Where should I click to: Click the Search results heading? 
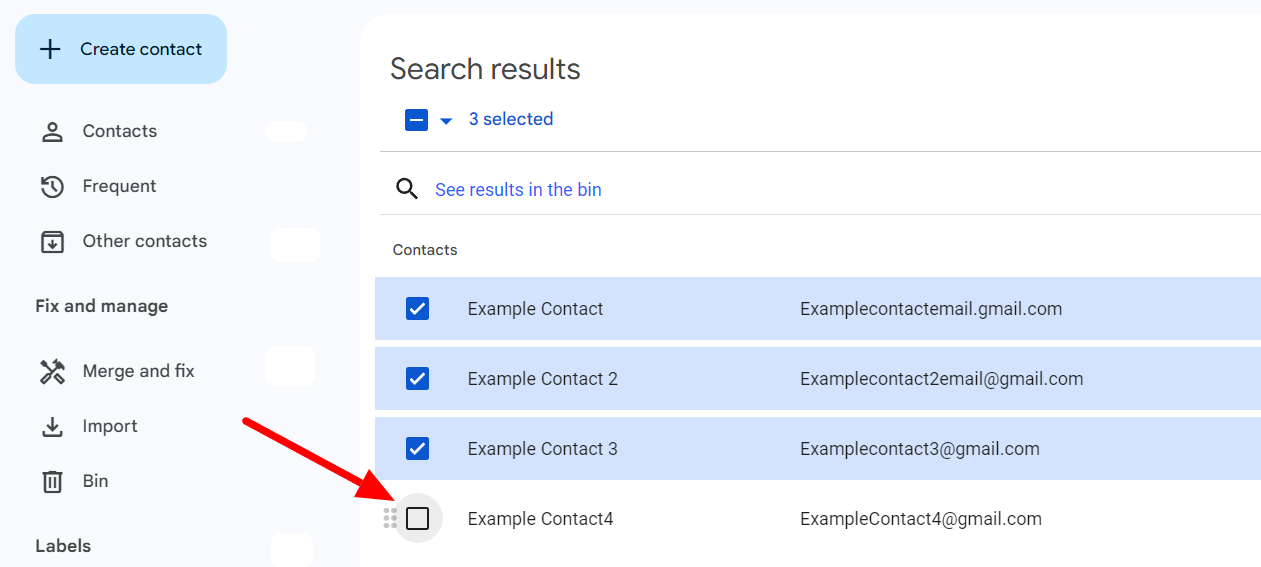click(485, 69)
